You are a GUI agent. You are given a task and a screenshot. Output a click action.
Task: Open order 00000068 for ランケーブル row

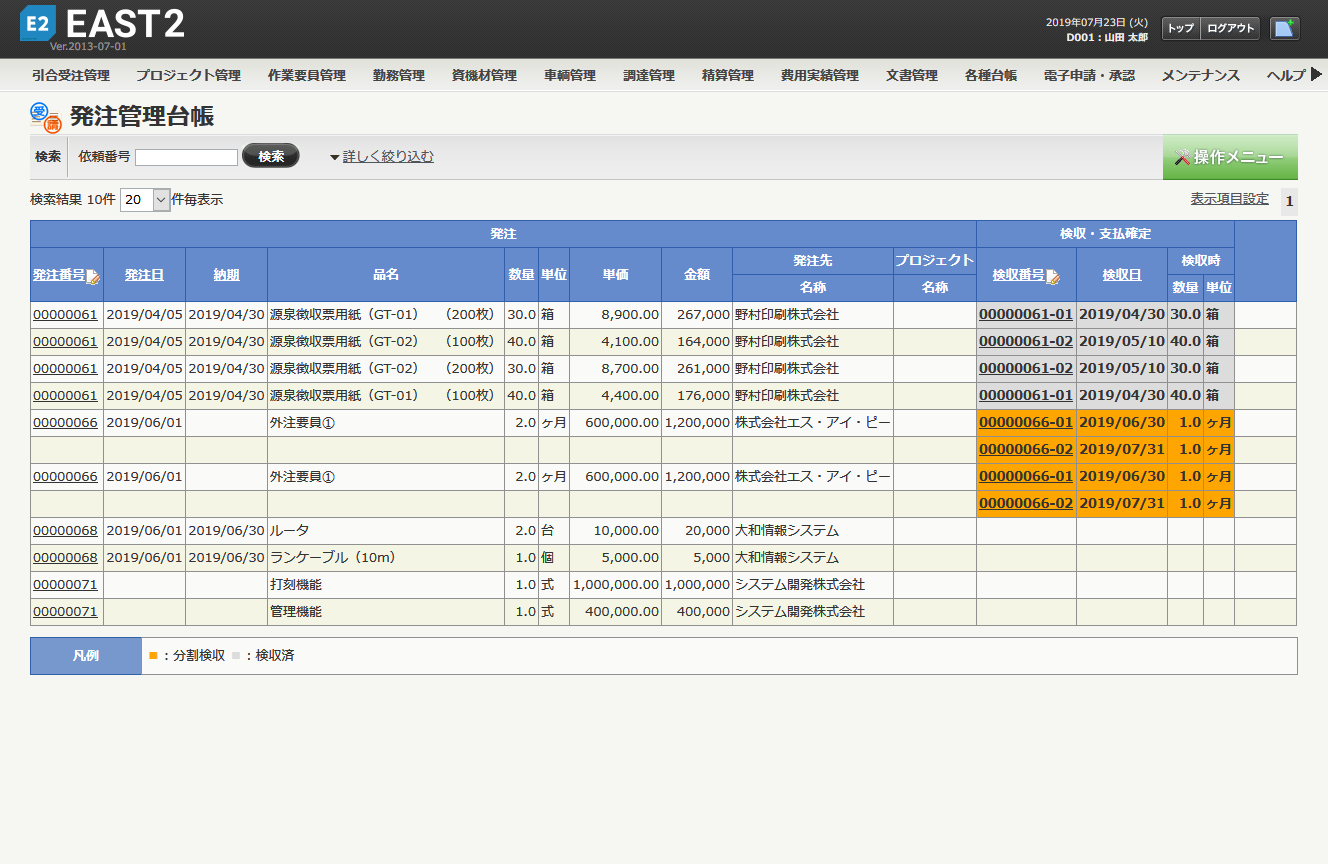click(x=66, y=557)
